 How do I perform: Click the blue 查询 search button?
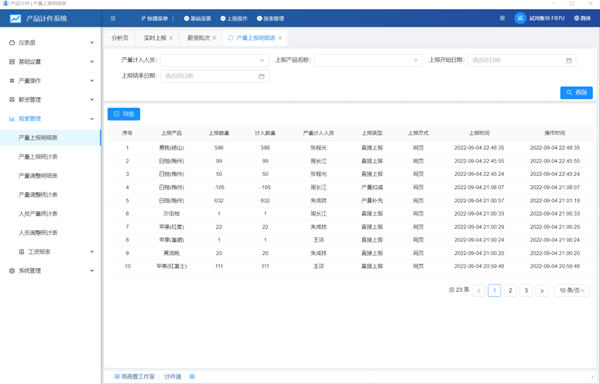click(x=576, y=93)
